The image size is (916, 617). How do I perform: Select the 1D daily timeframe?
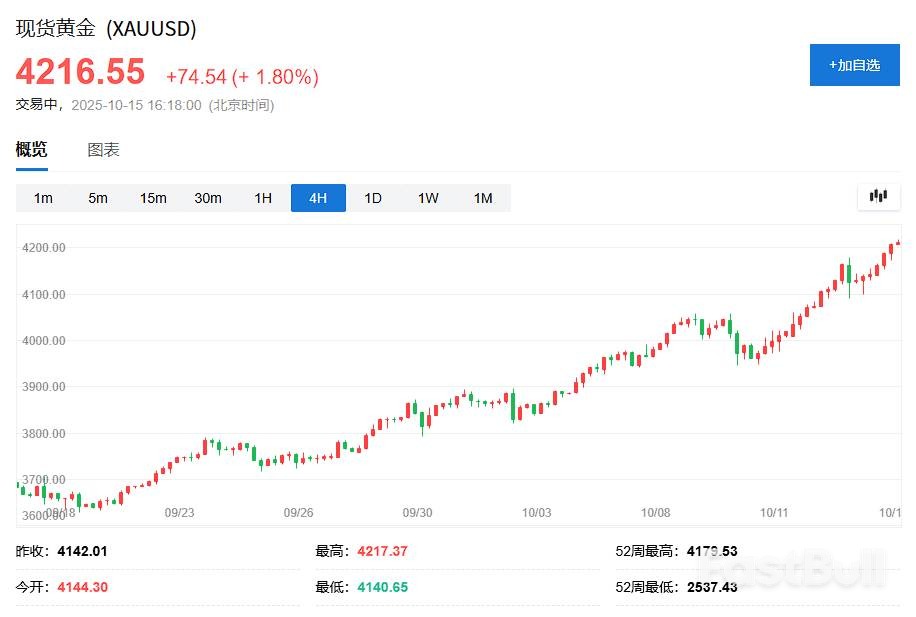point(372,198)
